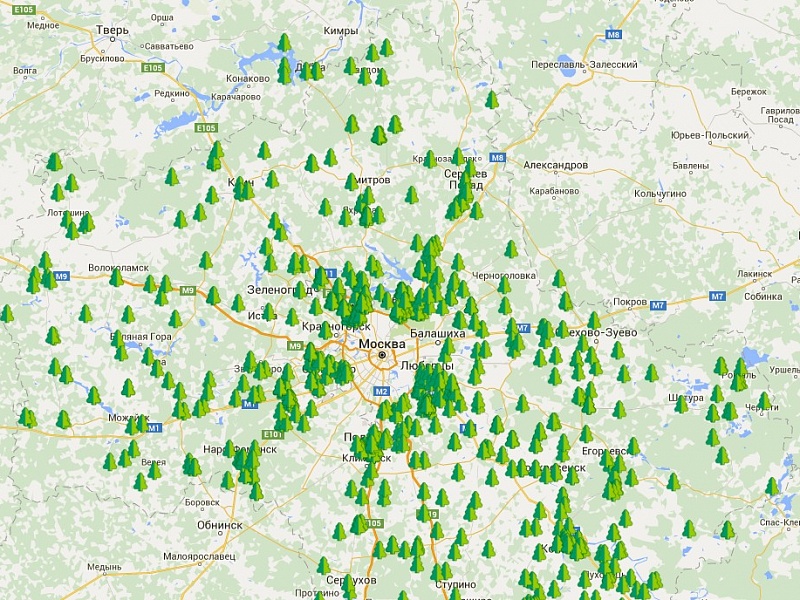Image resolution: width=800 pixels, height=600 pixels.
Task: Select the Собинка label
Action: tap(763, 296)
